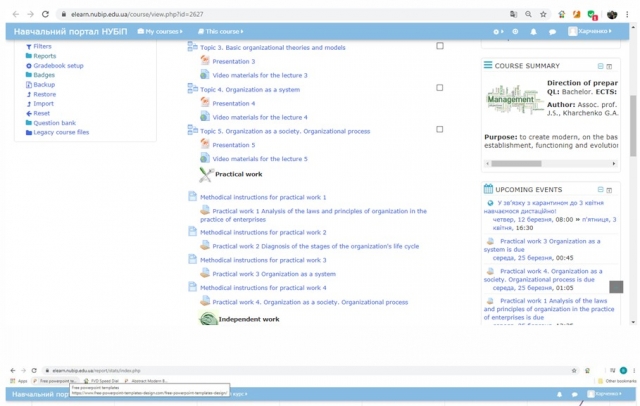Click the Upcoming Events calendar icon
This screenshot has height=406, width=640.
[x=488, y=189]
